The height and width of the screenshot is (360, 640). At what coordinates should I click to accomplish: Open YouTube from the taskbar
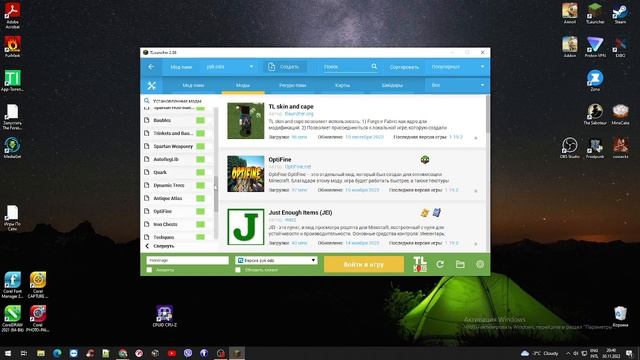coord(171,353)
